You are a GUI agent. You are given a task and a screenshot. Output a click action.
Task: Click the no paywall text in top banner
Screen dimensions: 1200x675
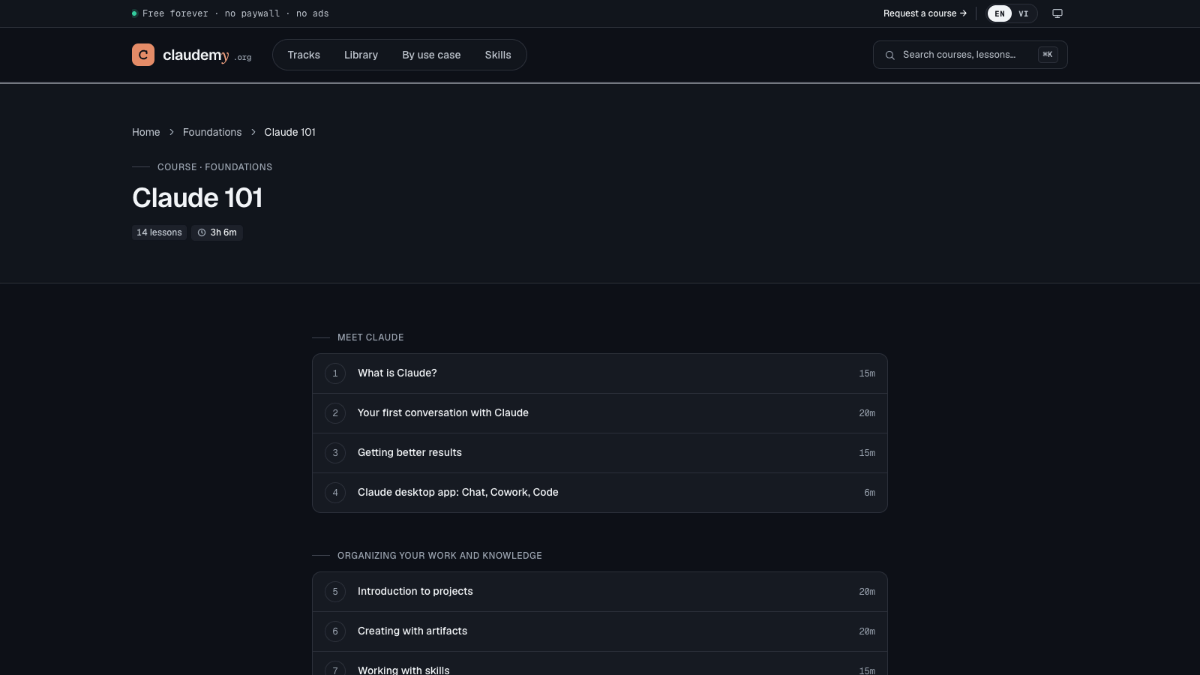pyautogui.click(x=252, y=14)
